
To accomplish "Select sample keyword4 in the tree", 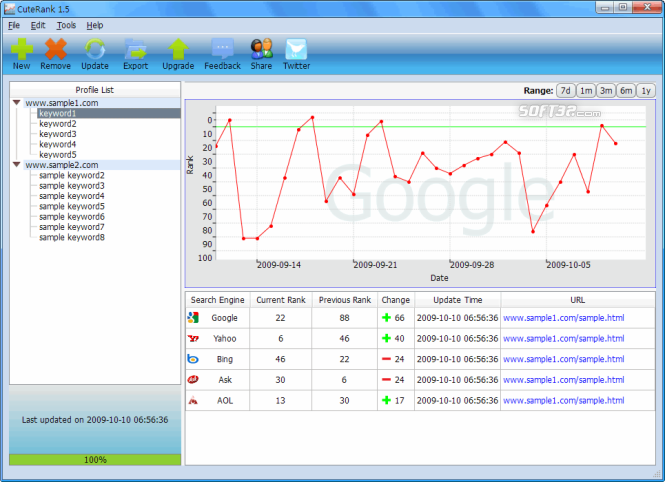I will coord(72,196).
